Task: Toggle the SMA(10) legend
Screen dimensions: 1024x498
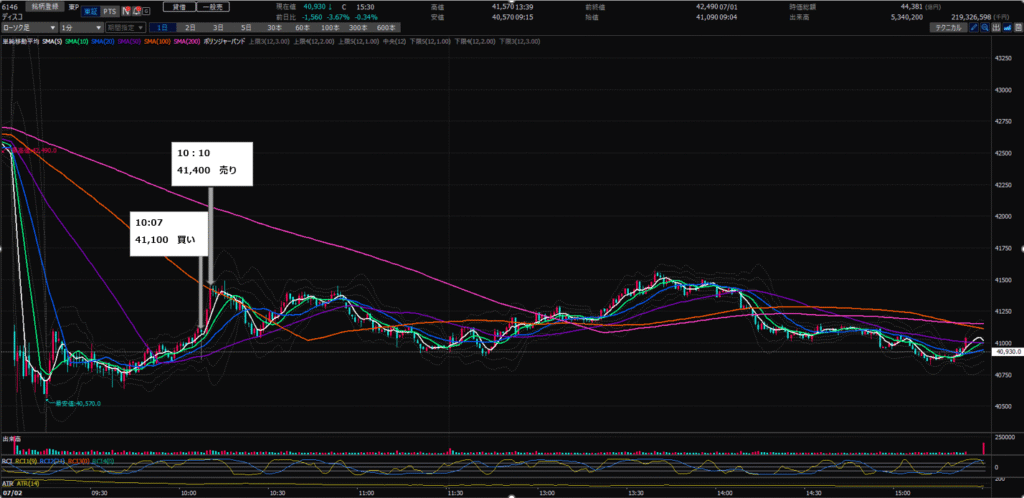Action: pos(76,41)
